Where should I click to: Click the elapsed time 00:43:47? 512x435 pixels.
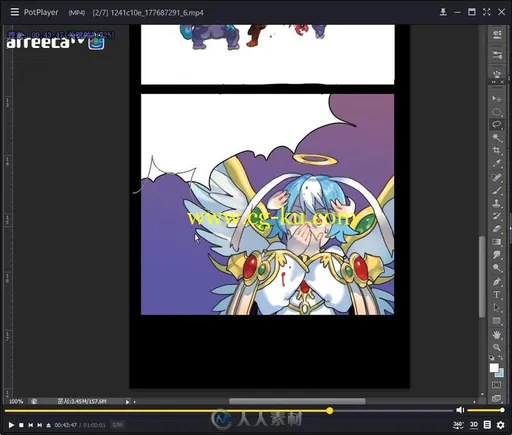tap(66, 425)
